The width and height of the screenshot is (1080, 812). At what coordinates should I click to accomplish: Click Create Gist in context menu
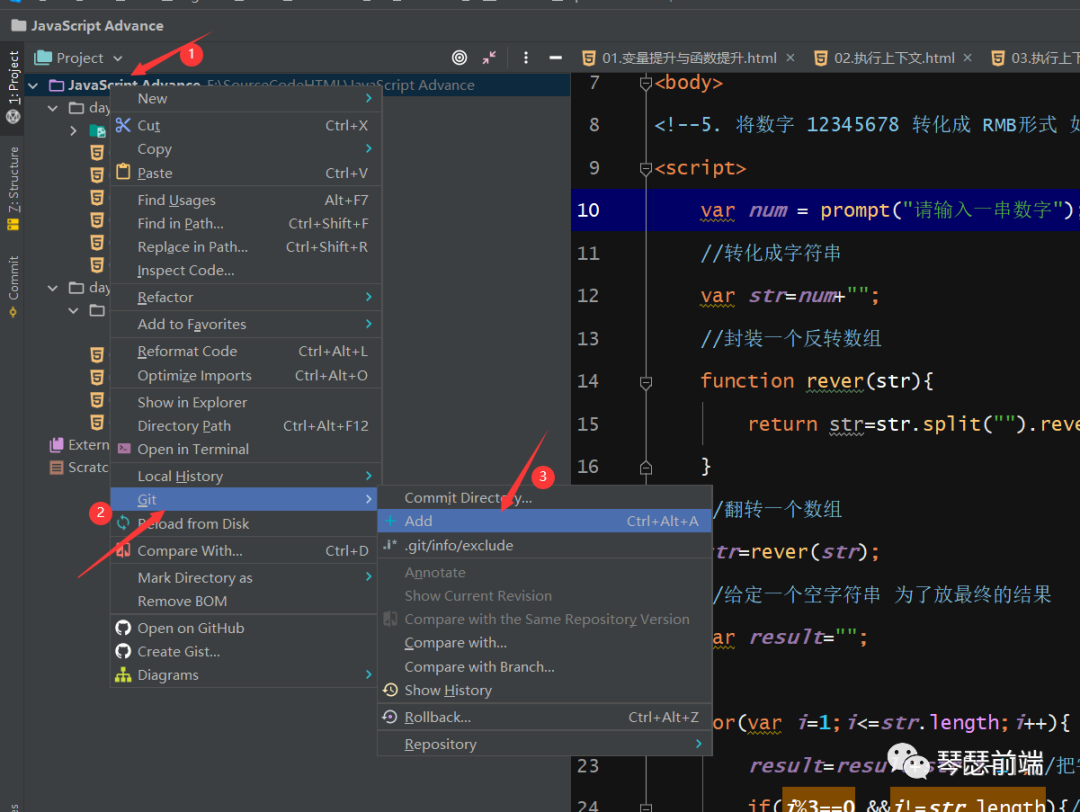(178, 651)
